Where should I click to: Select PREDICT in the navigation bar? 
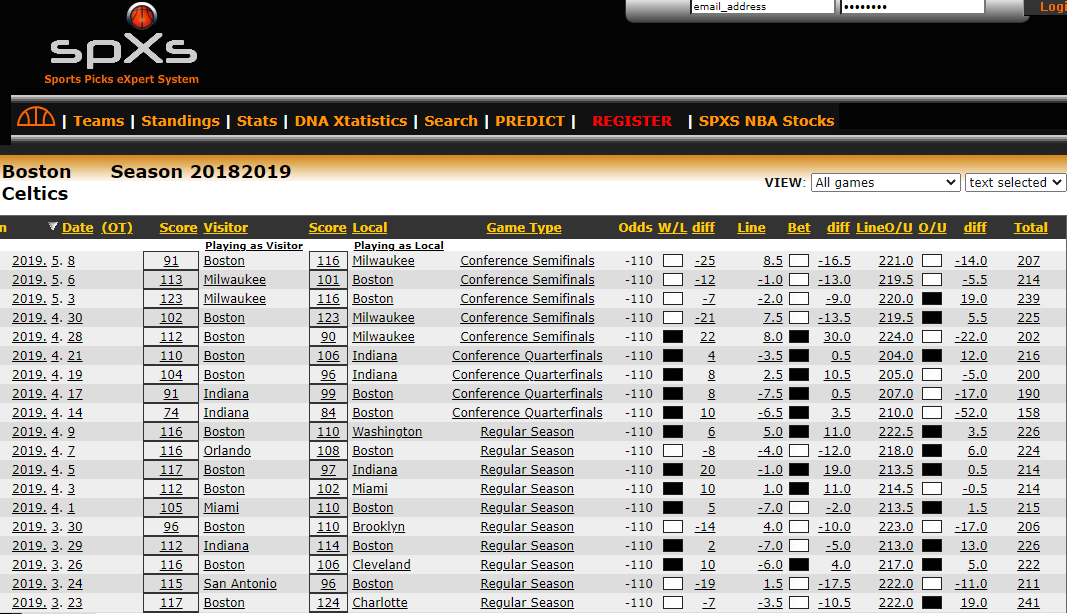[530, 121]
